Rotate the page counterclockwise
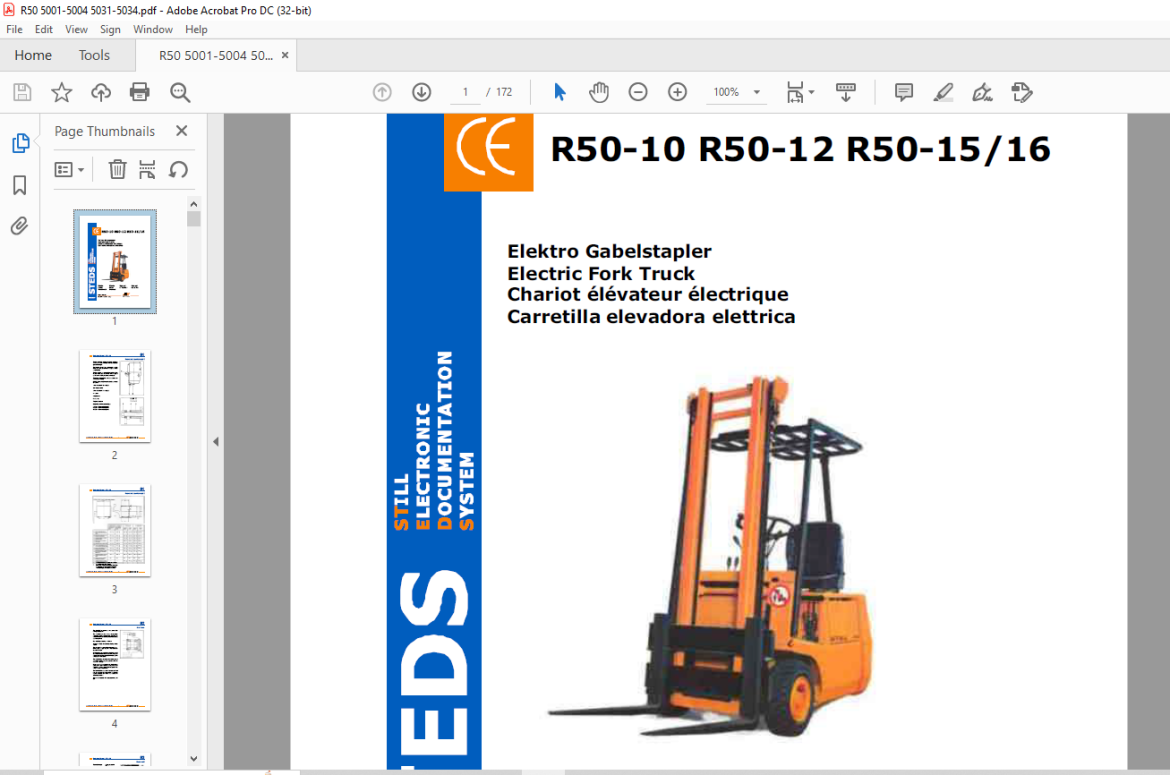1170x775 pixels. tap(178, 169)
